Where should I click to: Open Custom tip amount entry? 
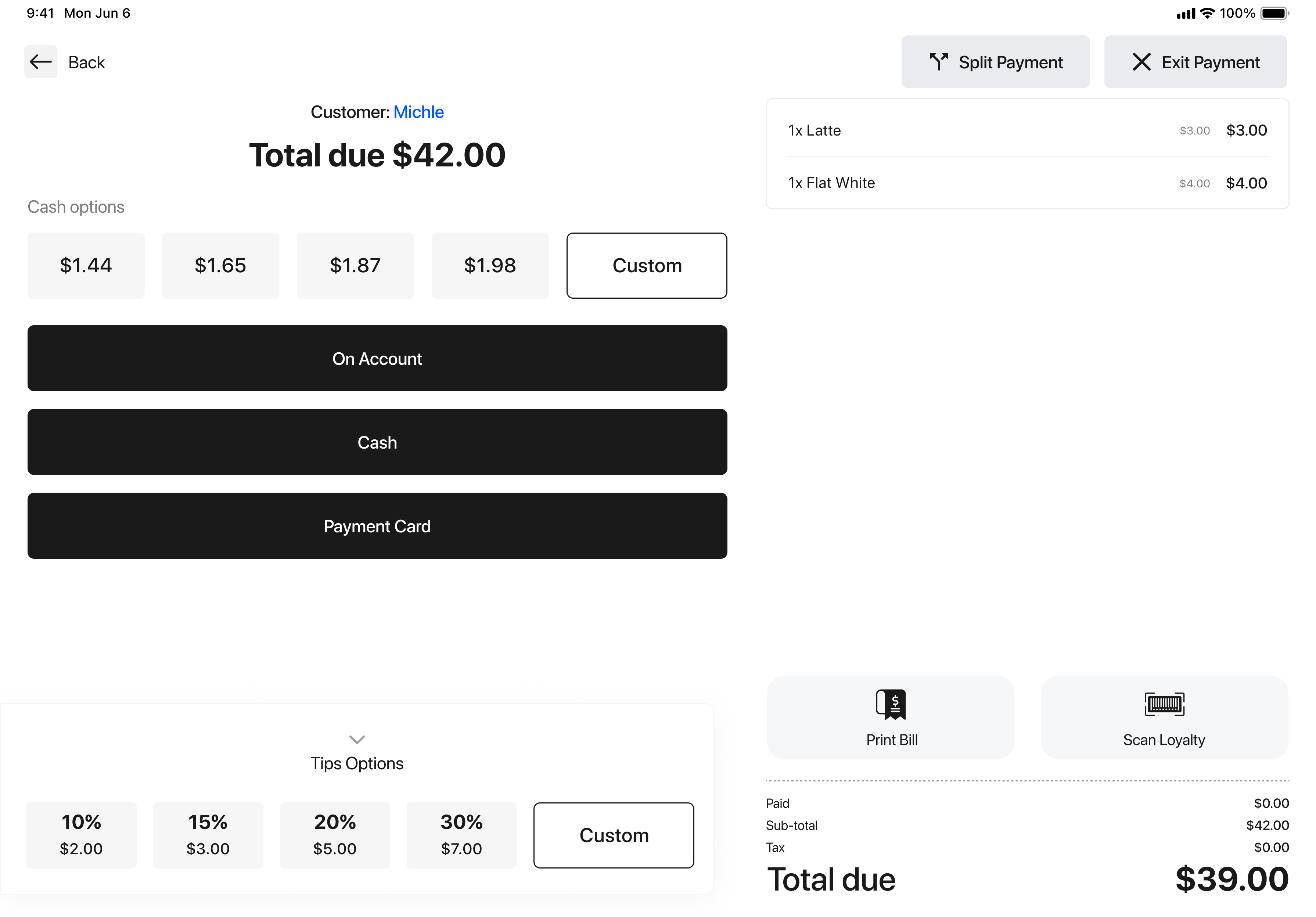click(x=614, y=835)
